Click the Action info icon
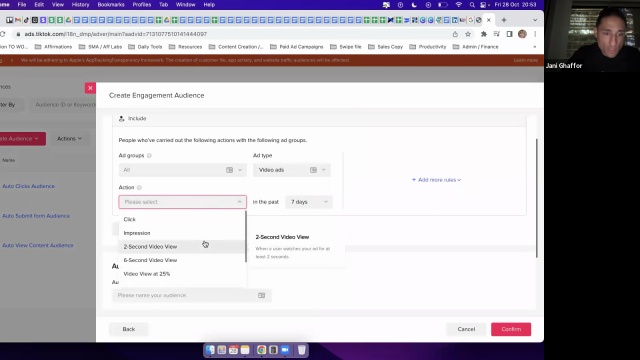Image resolution: width=640 pixels, height=360 pixels. [139, 187]
